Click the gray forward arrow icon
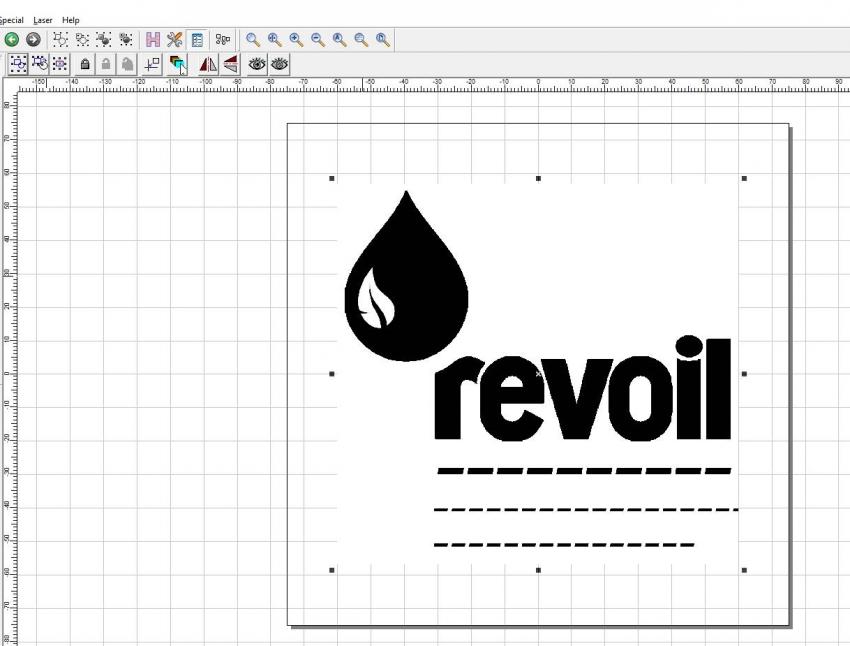The width and height of the screenshot is (850, 646). tap(31, 40)
